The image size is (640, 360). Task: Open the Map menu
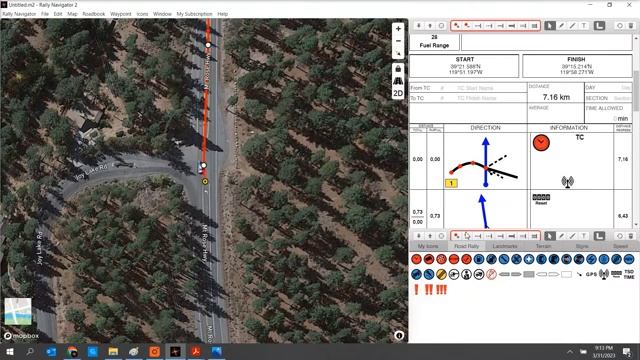click(x=72, y=14)
